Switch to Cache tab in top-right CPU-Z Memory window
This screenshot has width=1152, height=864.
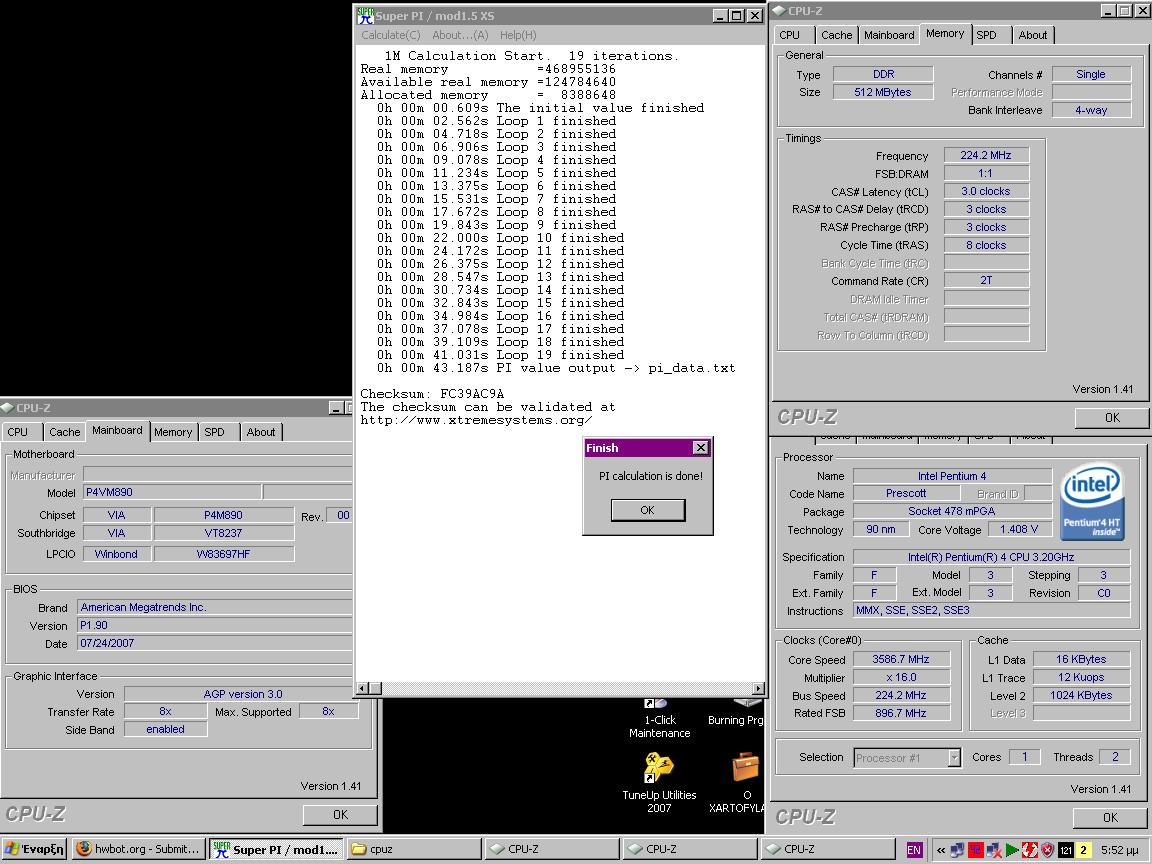point(836,35)
